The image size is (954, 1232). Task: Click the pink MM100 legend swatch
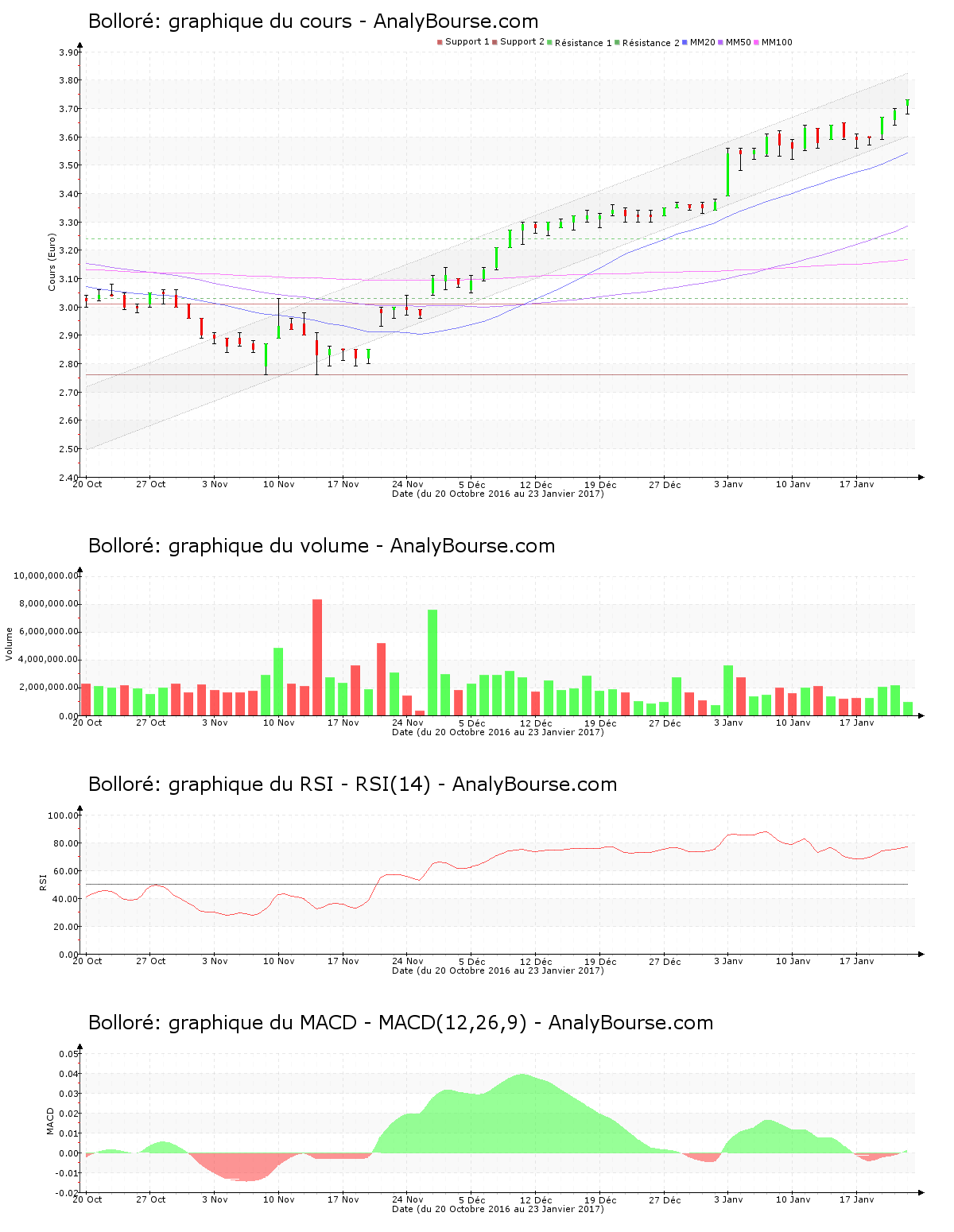point(756,42)
